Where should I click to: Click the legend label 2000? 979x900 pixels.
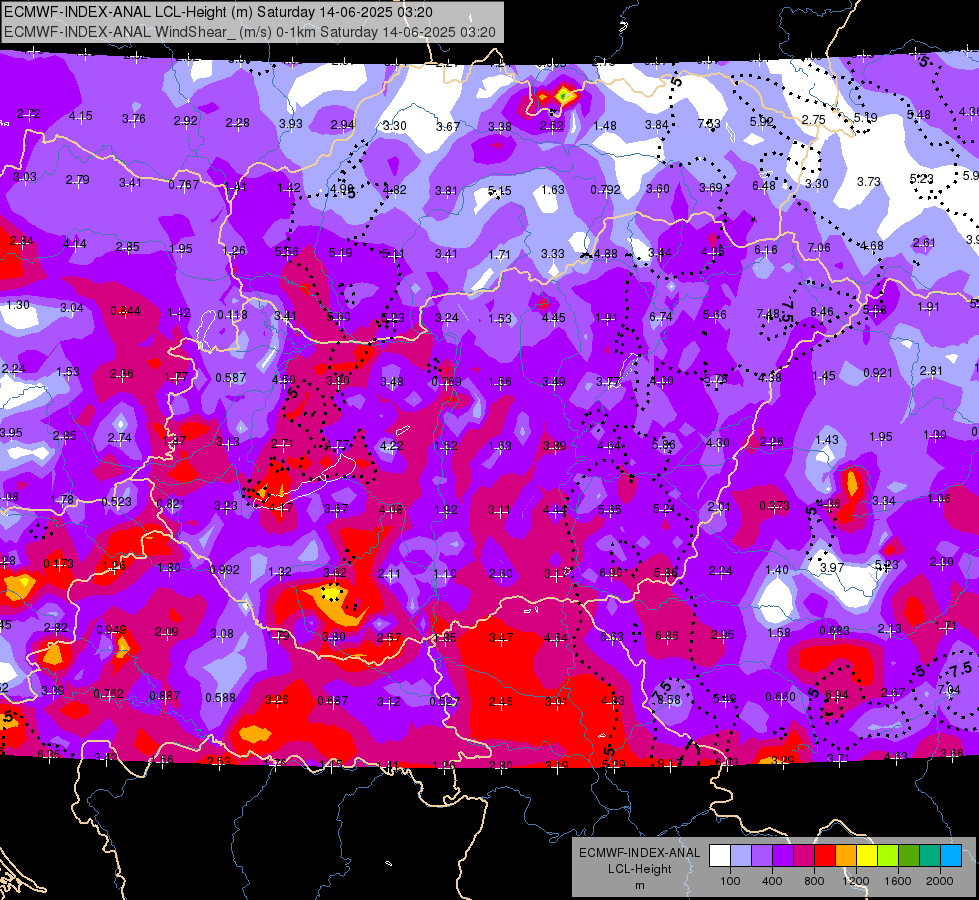tap(940, 881)
